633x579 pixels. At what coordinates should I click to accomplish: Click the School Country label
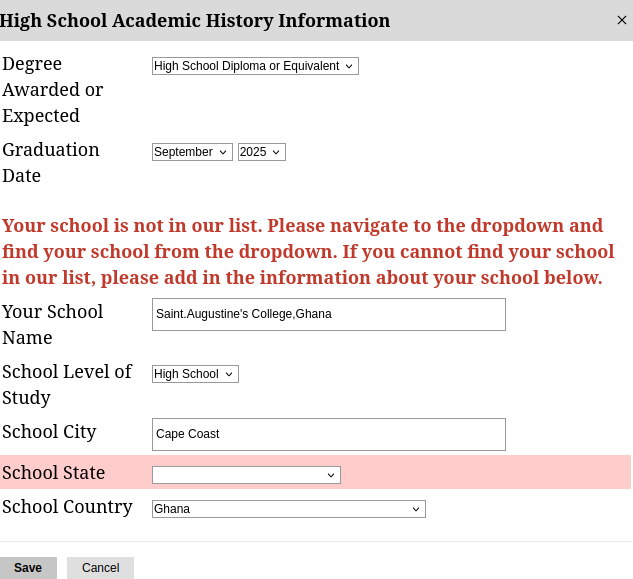tap(67, 507)
